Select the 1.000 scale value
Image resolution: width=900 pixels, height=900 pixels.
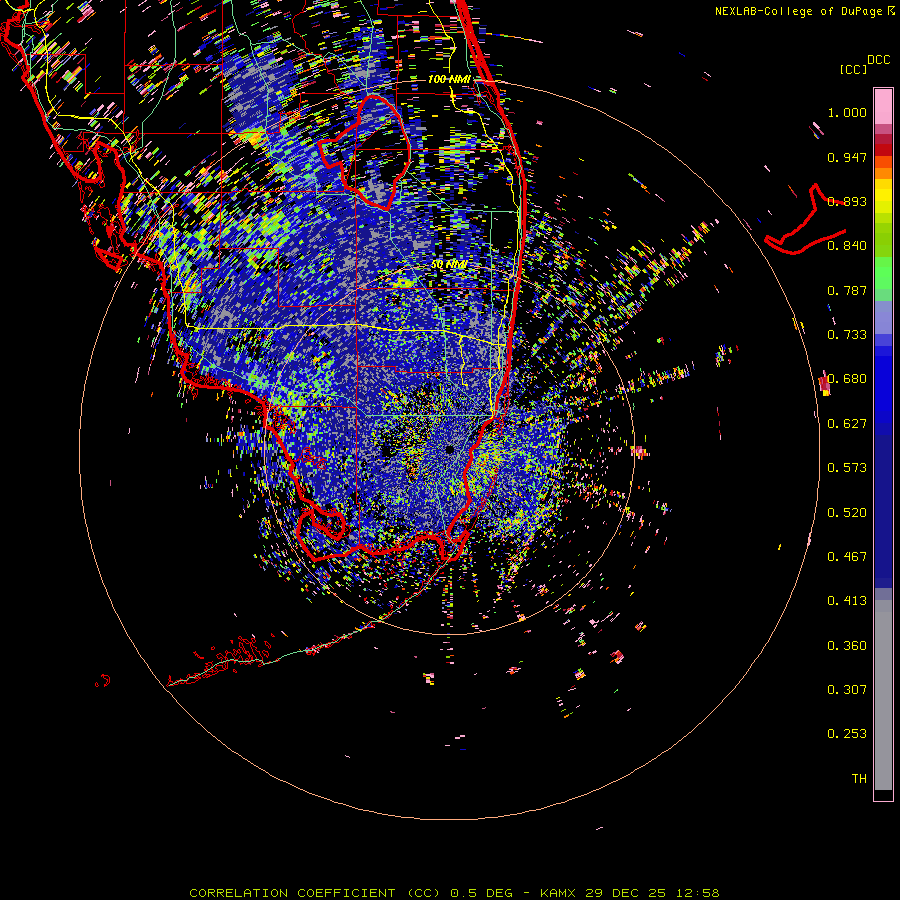pyautogui.click(x=847, y=112)
